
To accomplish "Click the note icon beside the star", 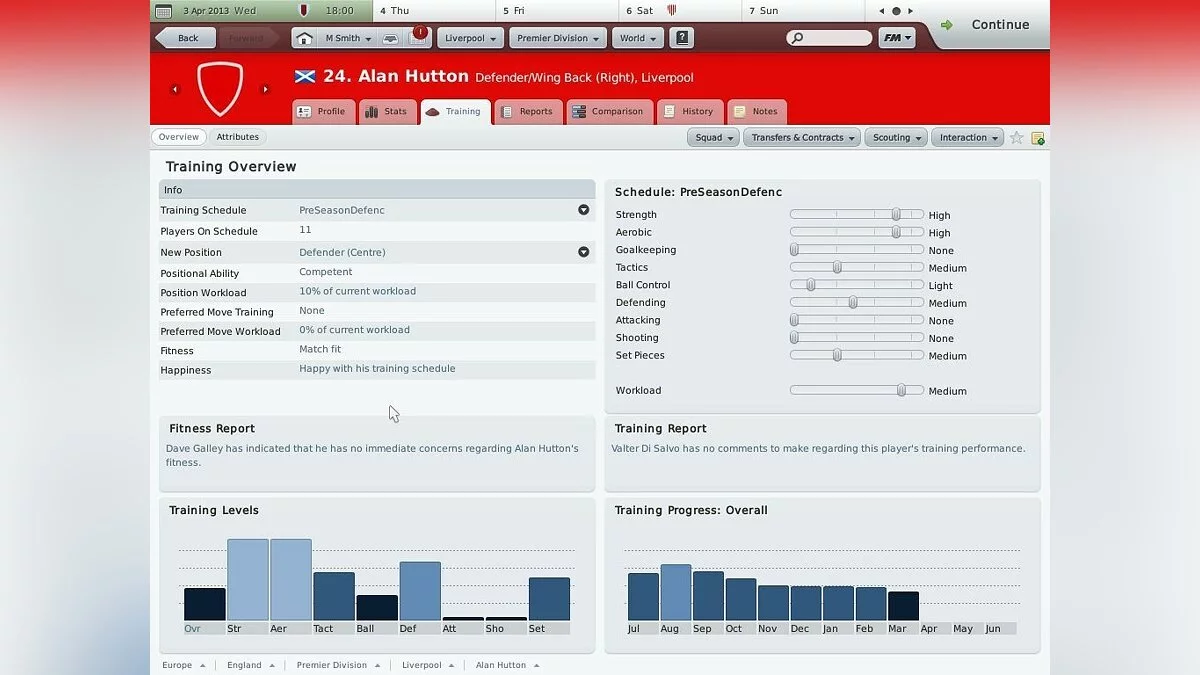I will [1038, 138].
